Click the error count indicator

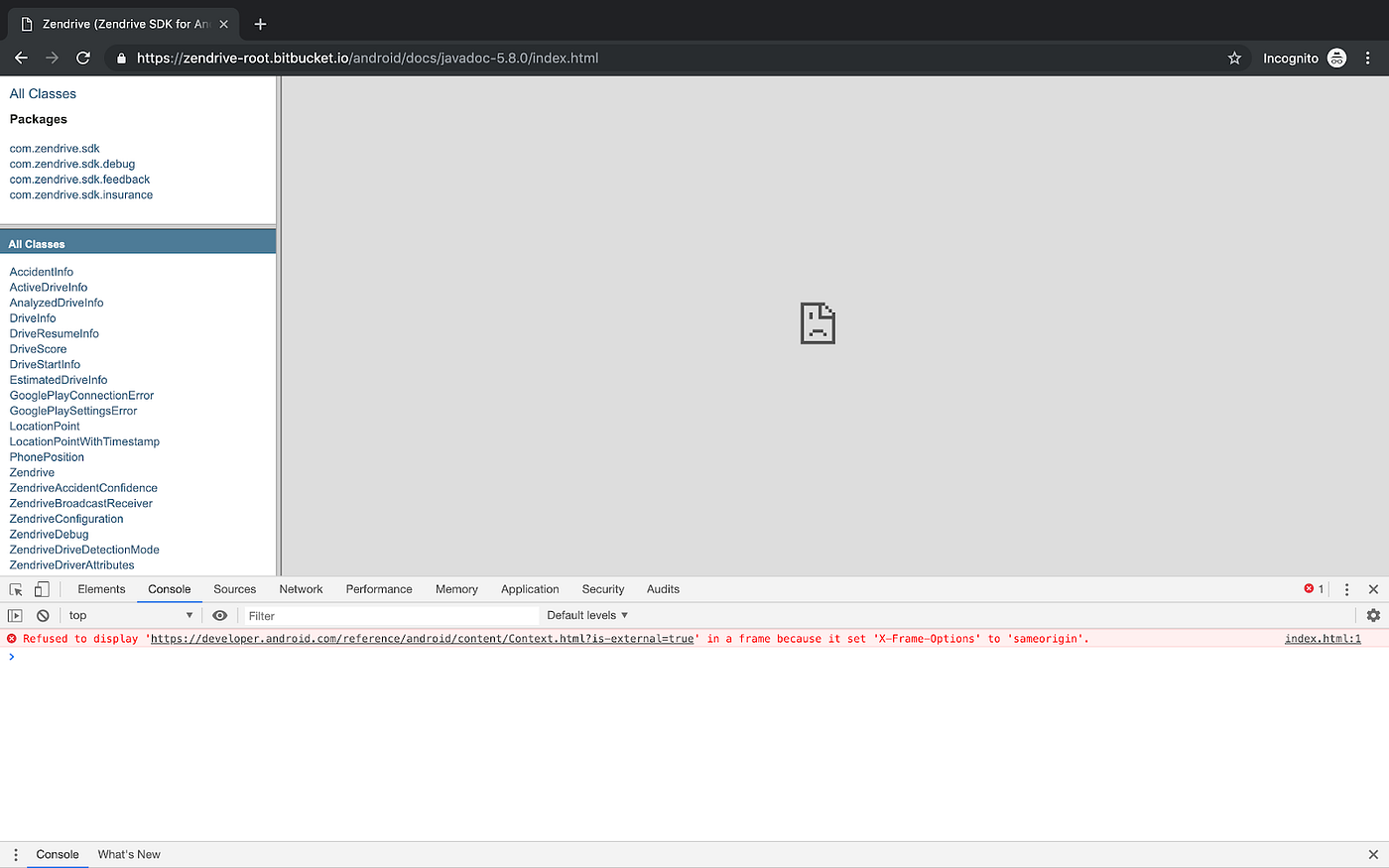[x=1314, y=589]
